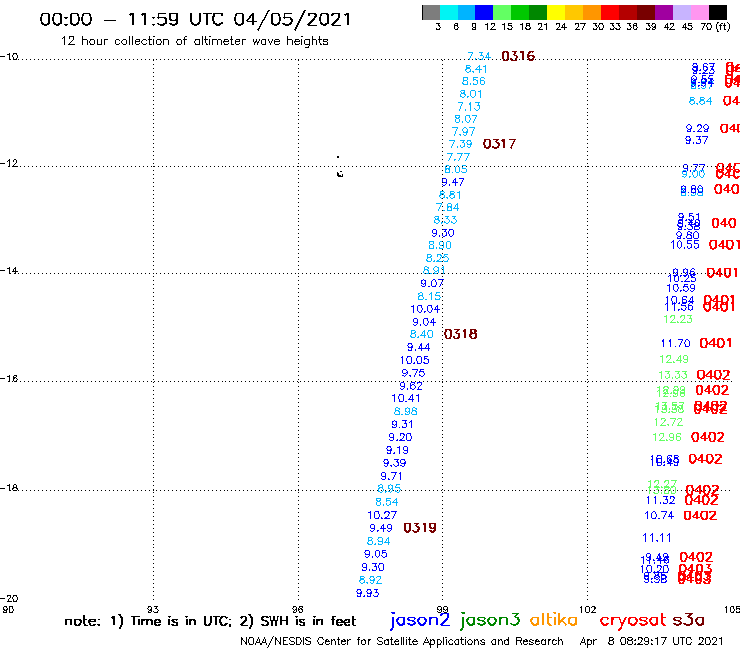This screenshot has height=650, width=740.
Task: Click the legend scale label "33"
Action: 614,26
